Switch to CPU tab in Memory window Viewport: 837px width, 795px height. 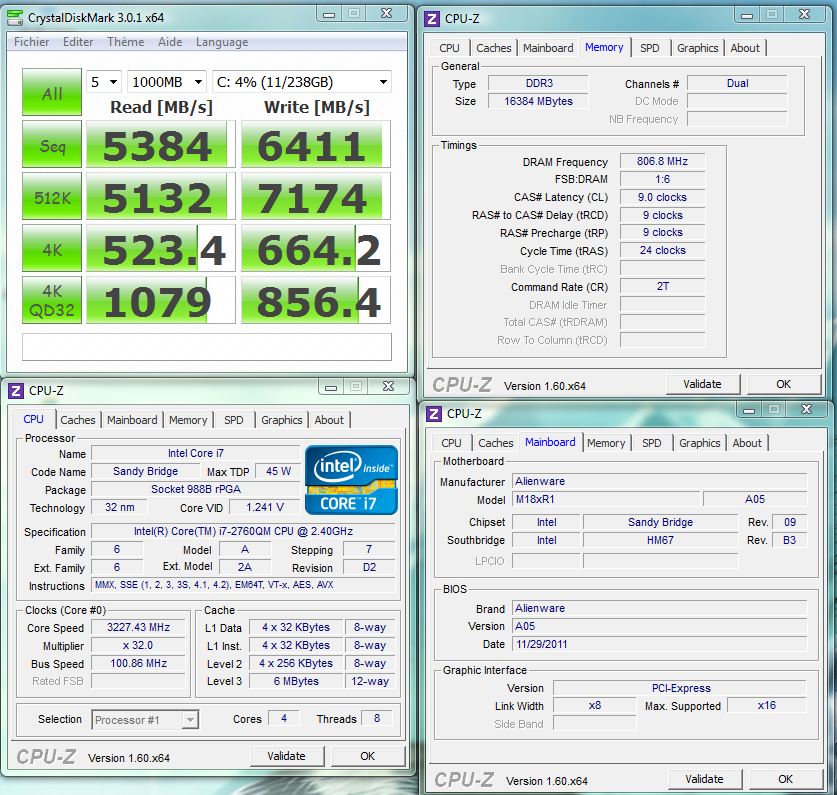(449, 48)
